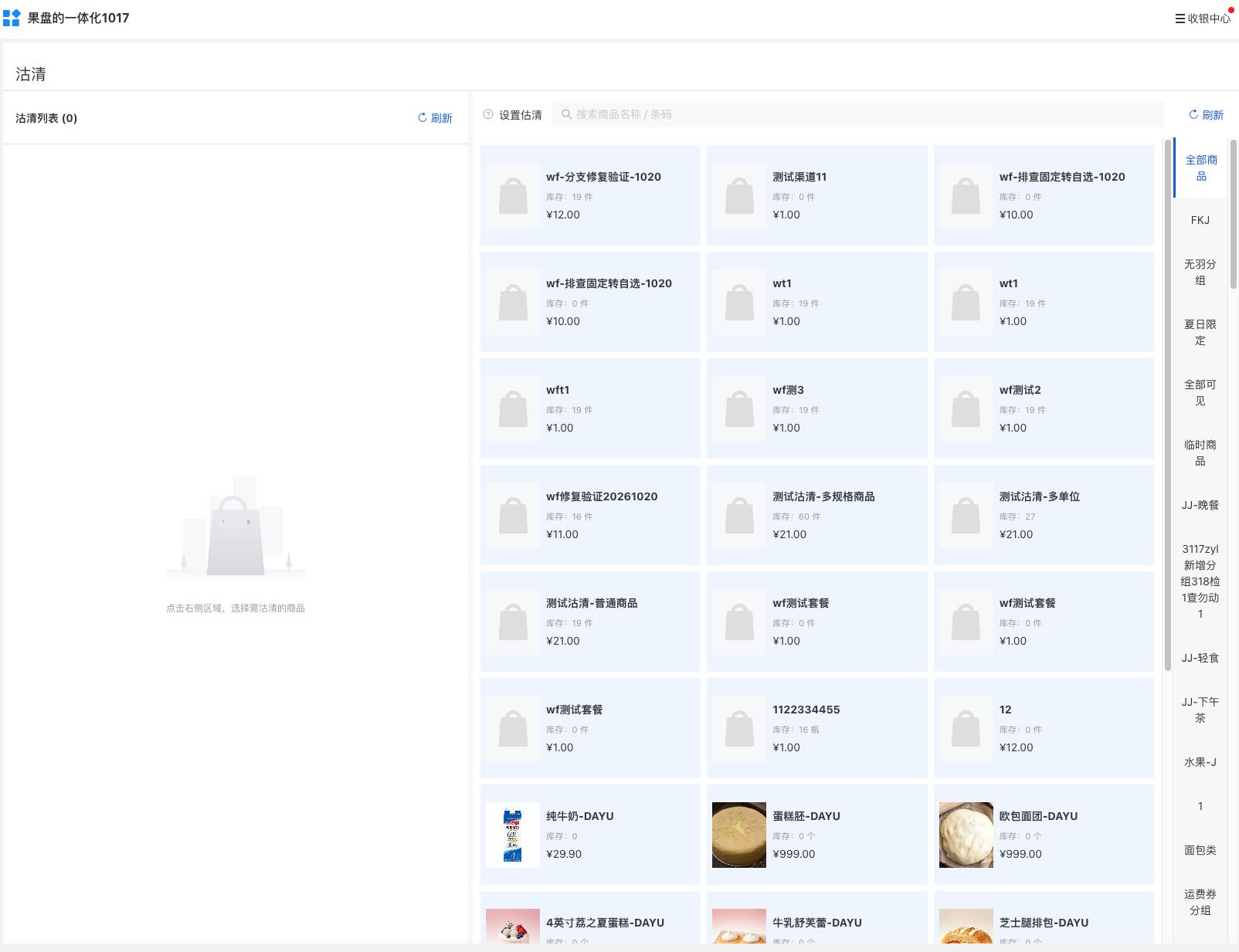The image size is (1239, 952).
Task: Select product 测试沽清-多规格商品
Action: pyautogui.click(x=817, y=515)
